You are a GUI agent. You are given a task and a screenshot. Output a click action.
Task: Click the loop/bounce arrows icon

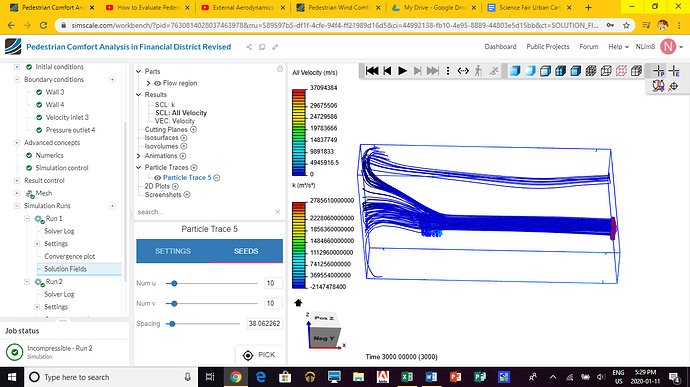tap(463, 71)
